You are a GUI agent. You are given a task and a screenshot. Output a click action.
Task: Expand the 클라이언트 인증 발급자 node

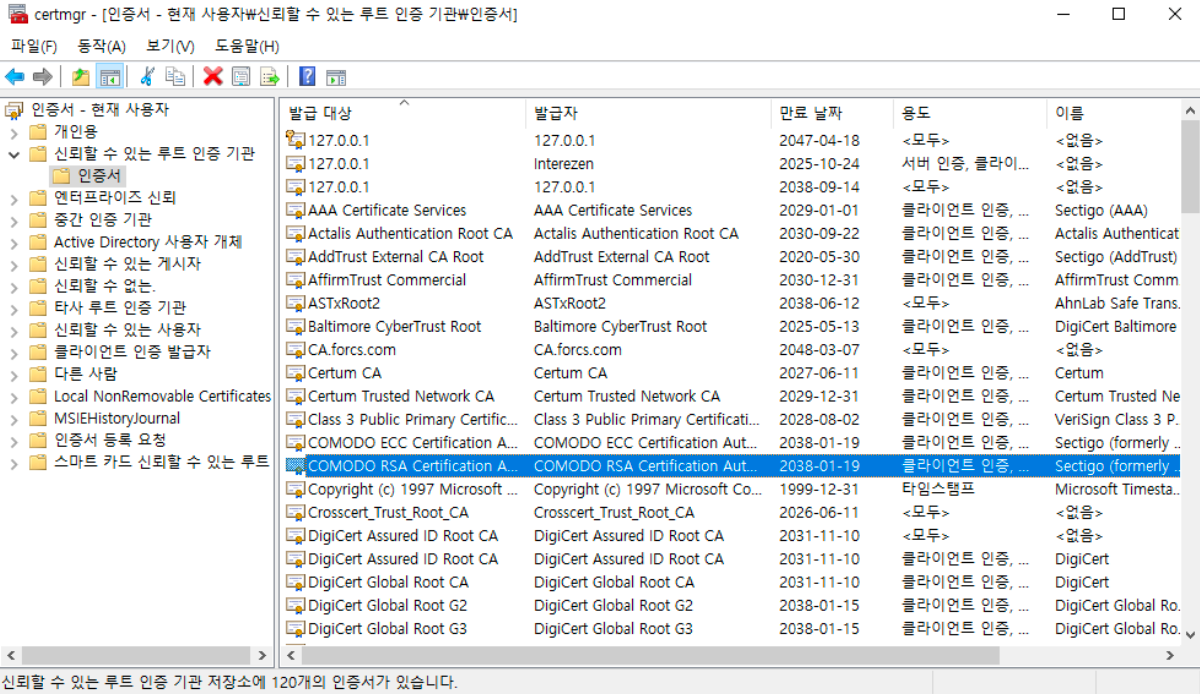tap(14, 352)
